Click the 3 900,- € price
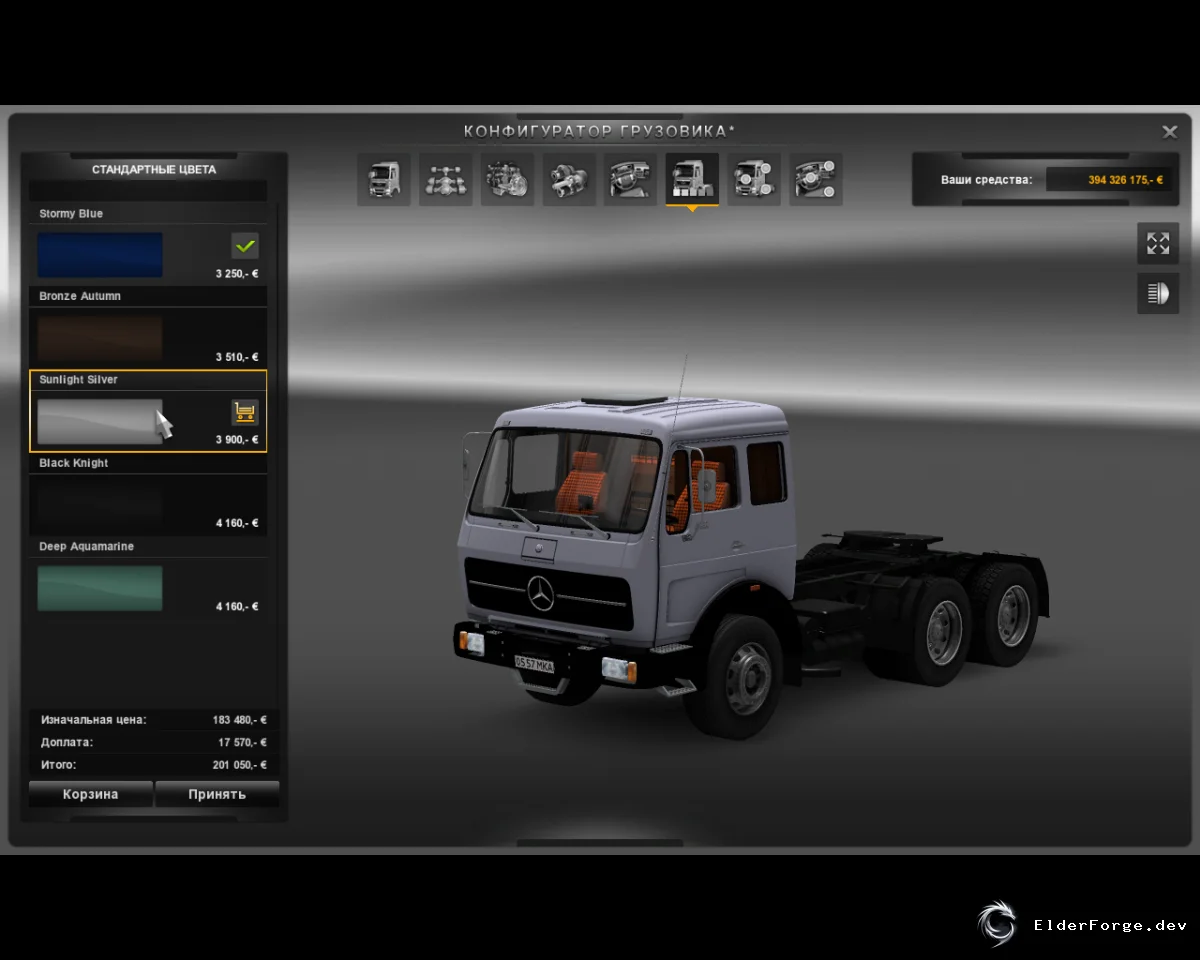This screenshot has width=1200, height=960. coord(237,440)
